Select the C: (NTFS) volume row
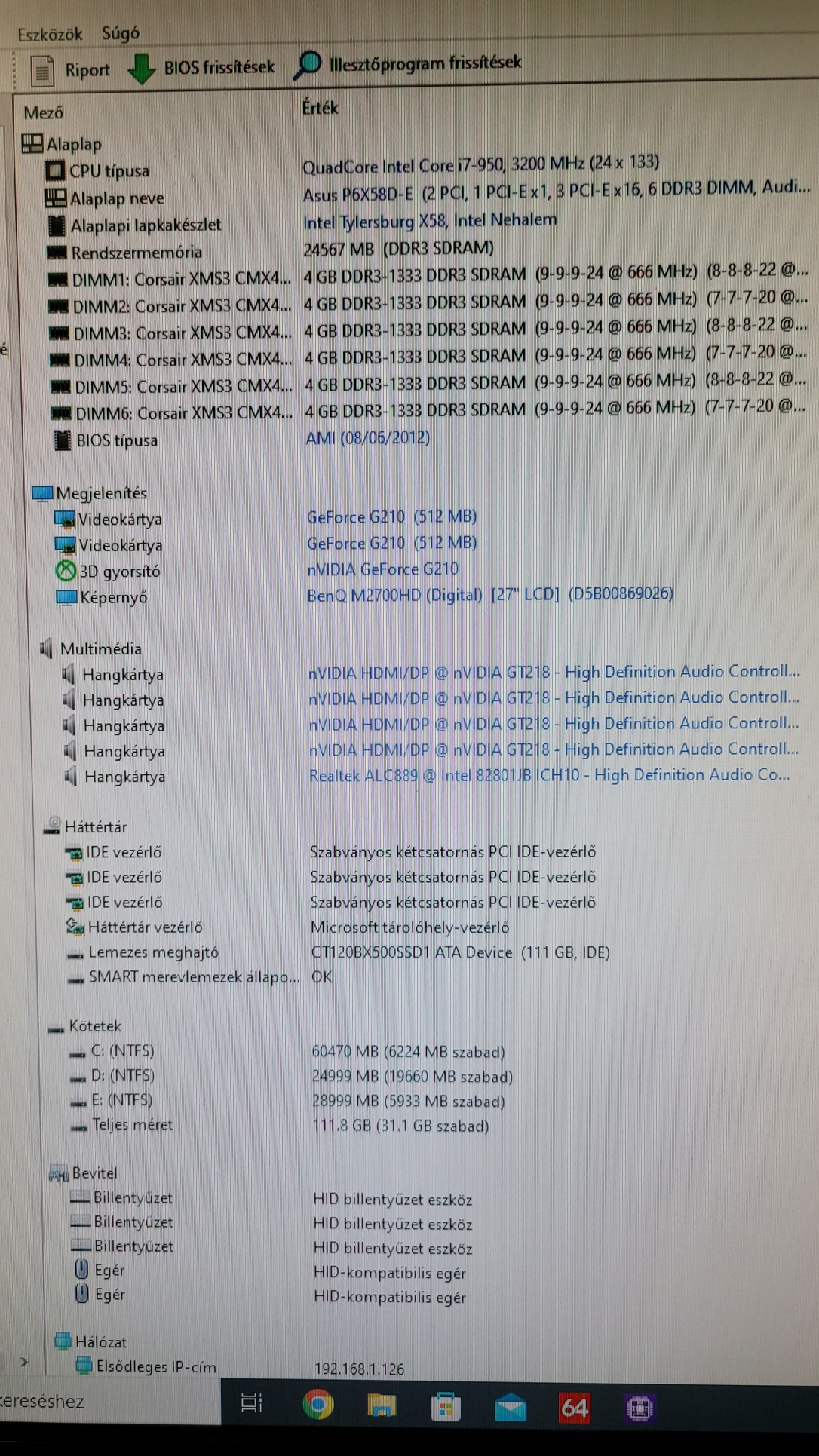Image resolution: width=819 pixels, height=1456 pixels. pos(288,1051)
